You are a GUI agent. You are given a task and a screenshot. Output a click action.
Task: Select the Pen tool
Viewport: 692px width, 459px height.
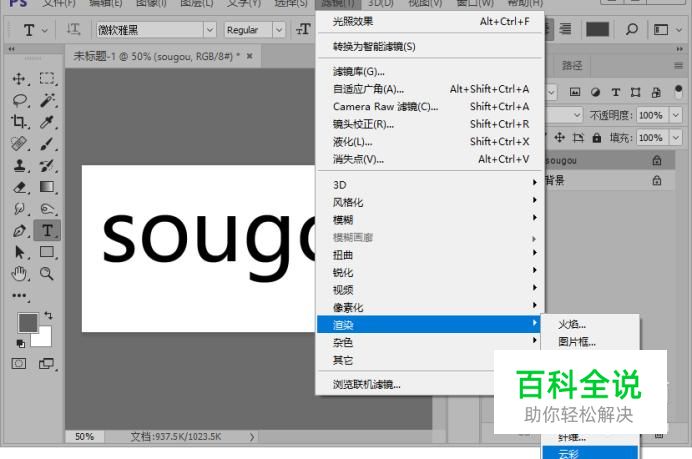coord(19,230)
